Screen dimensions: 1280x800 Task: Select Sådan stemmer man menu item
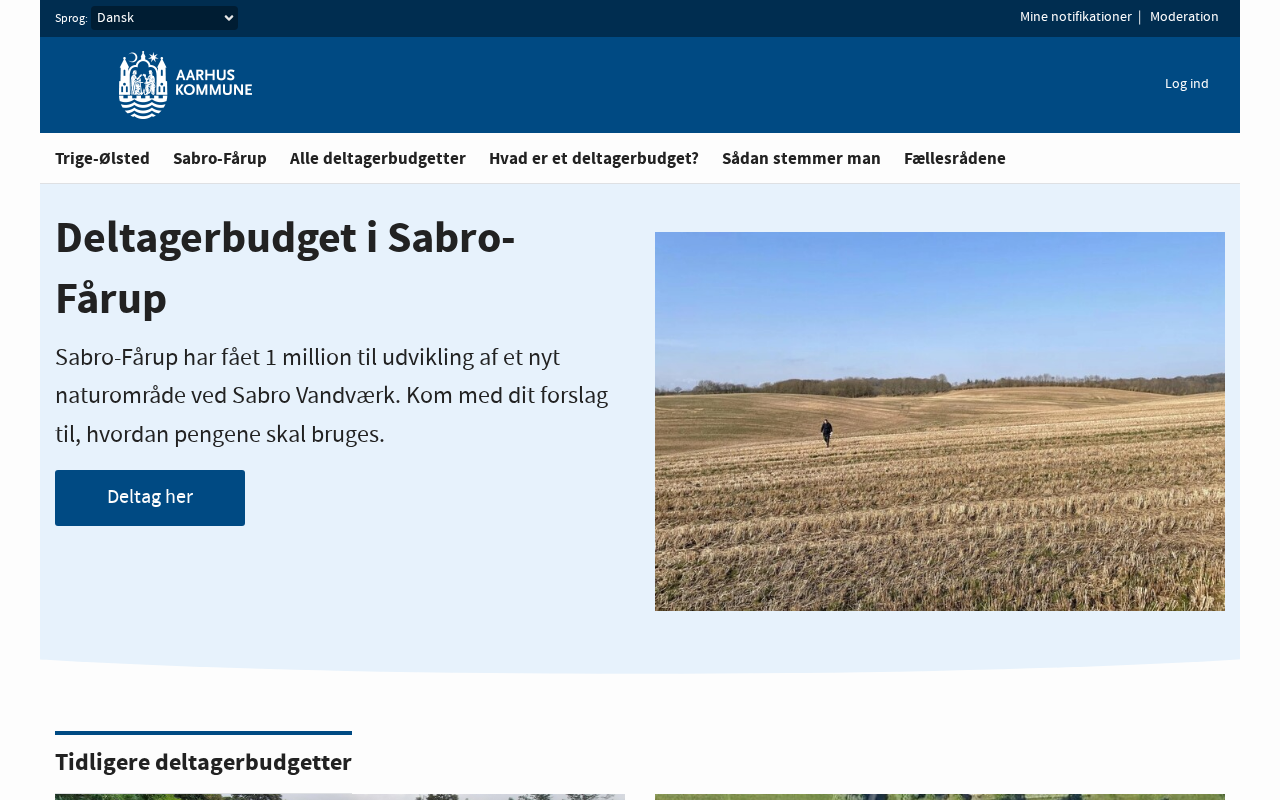(x=801, y=158)
